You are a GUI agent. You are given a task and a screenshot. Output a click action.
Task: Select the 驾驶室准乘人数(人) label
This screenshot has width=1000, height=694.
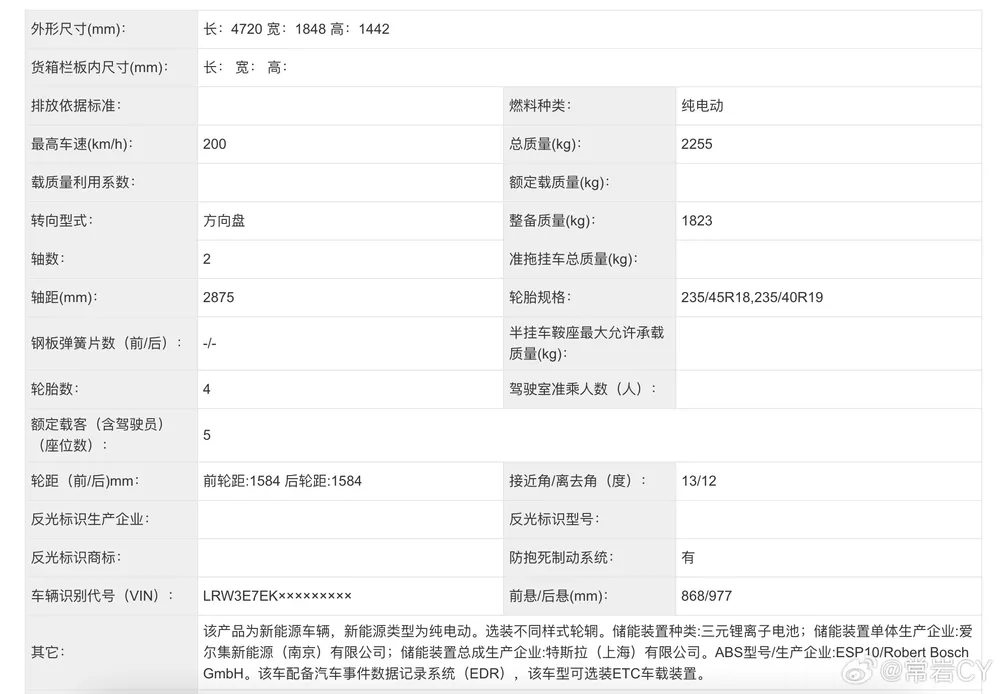[x=582, y=389]
